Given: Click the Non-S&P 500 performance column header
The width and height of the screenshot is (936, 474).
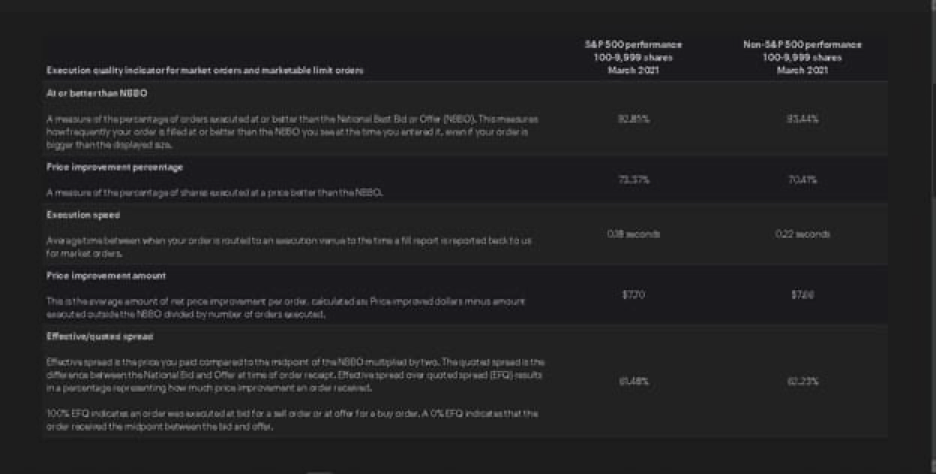Looking at the screenshot, I should coord(802,57).
